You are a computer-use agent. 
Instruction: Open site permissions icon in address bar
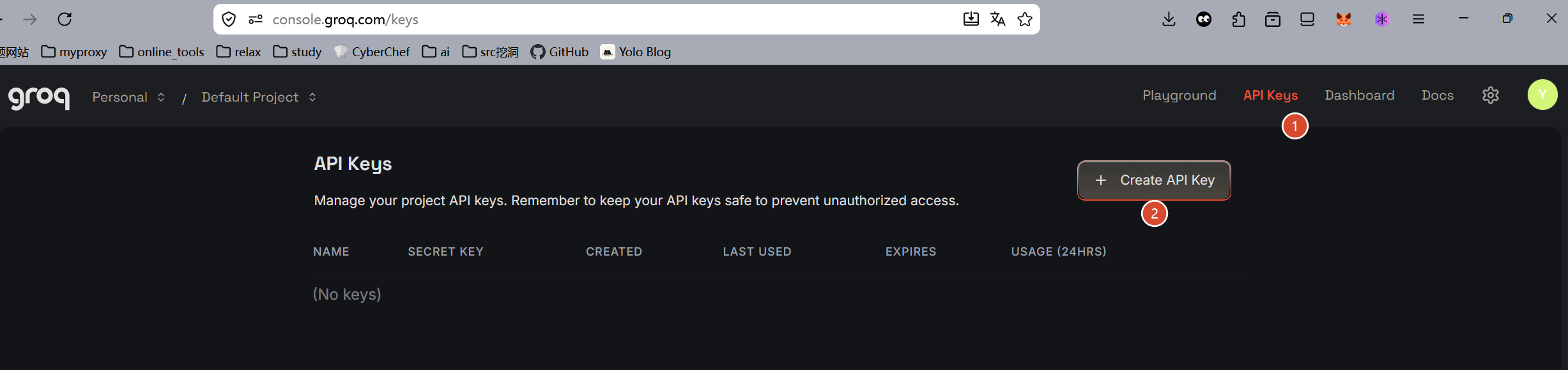pos(256,19)
